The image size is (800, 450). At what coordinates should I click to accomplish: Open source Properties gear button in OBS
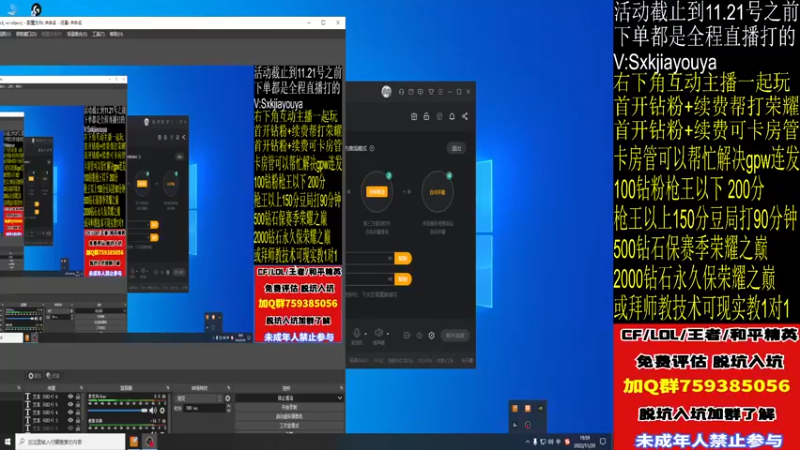(x=35, y=376)
